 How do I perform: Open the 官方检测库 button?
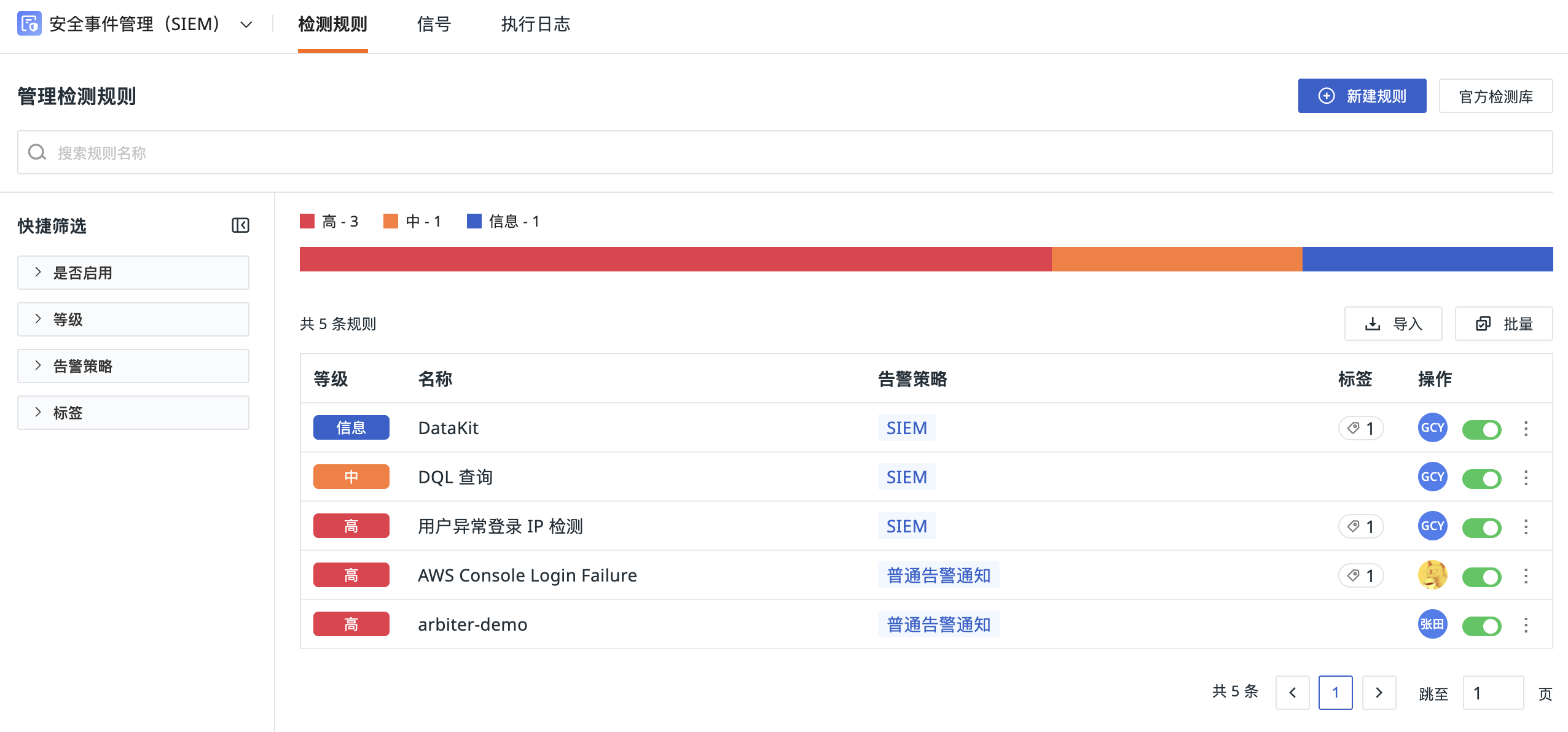[1495, 96]
